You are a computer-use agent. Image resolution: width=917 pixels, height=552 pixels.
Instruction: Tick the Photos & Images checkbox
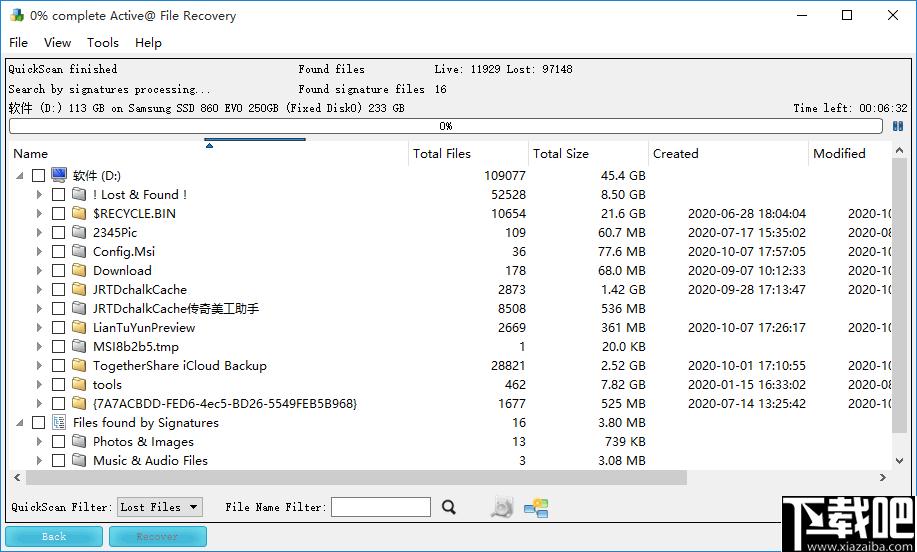tap(58, 441)
